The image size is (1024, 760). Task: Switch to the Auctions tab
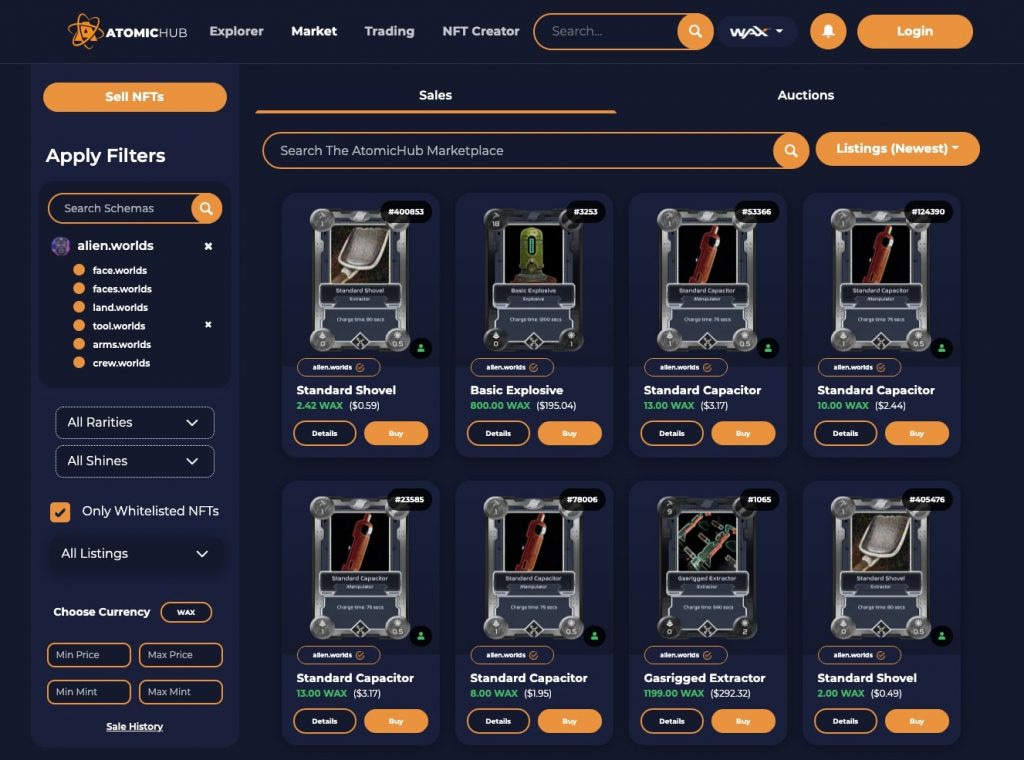coord(805,95)
